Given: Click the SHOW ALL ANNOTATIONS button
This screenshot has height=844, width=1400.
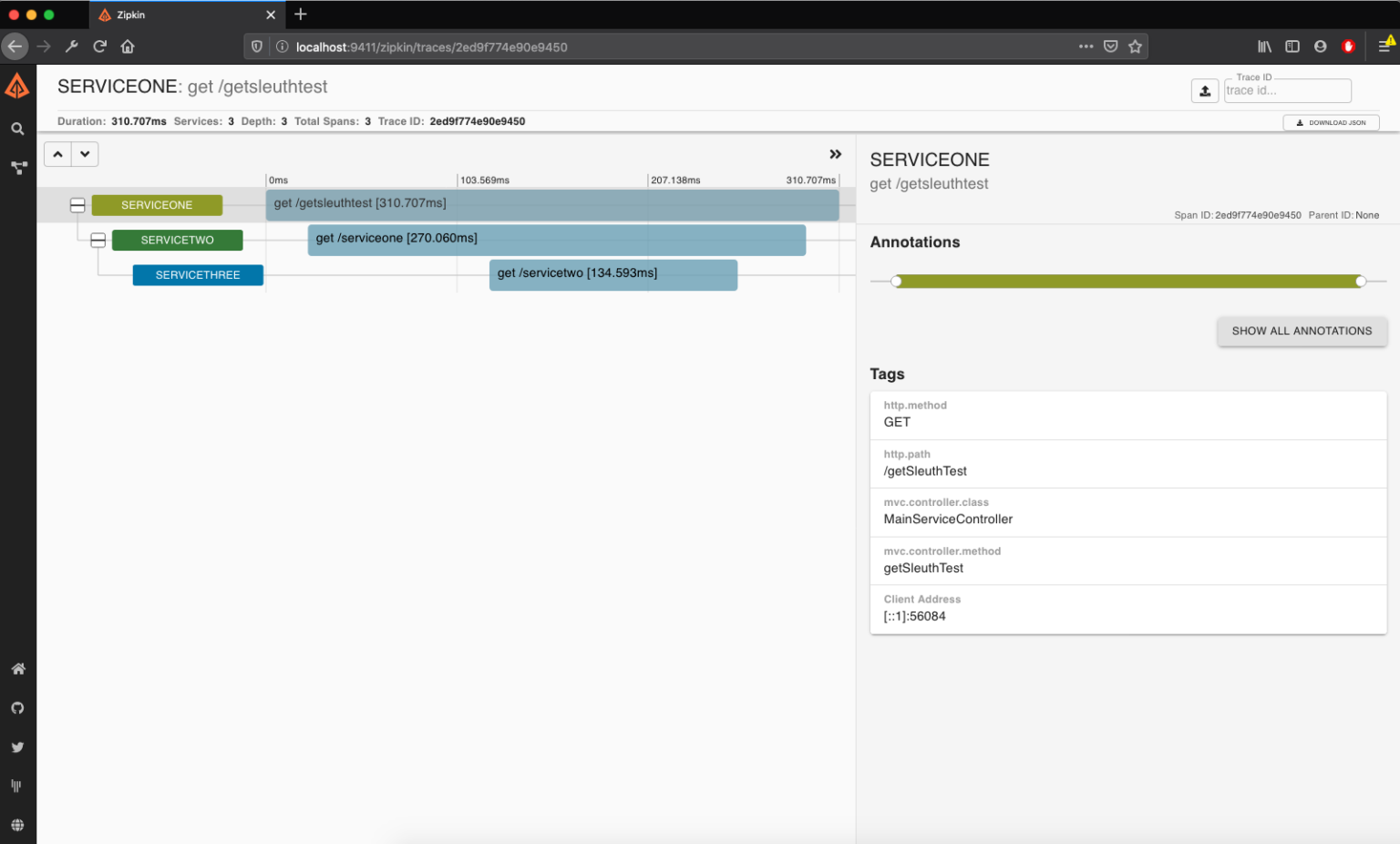Looking at the screenshot, I should 1302,331.
